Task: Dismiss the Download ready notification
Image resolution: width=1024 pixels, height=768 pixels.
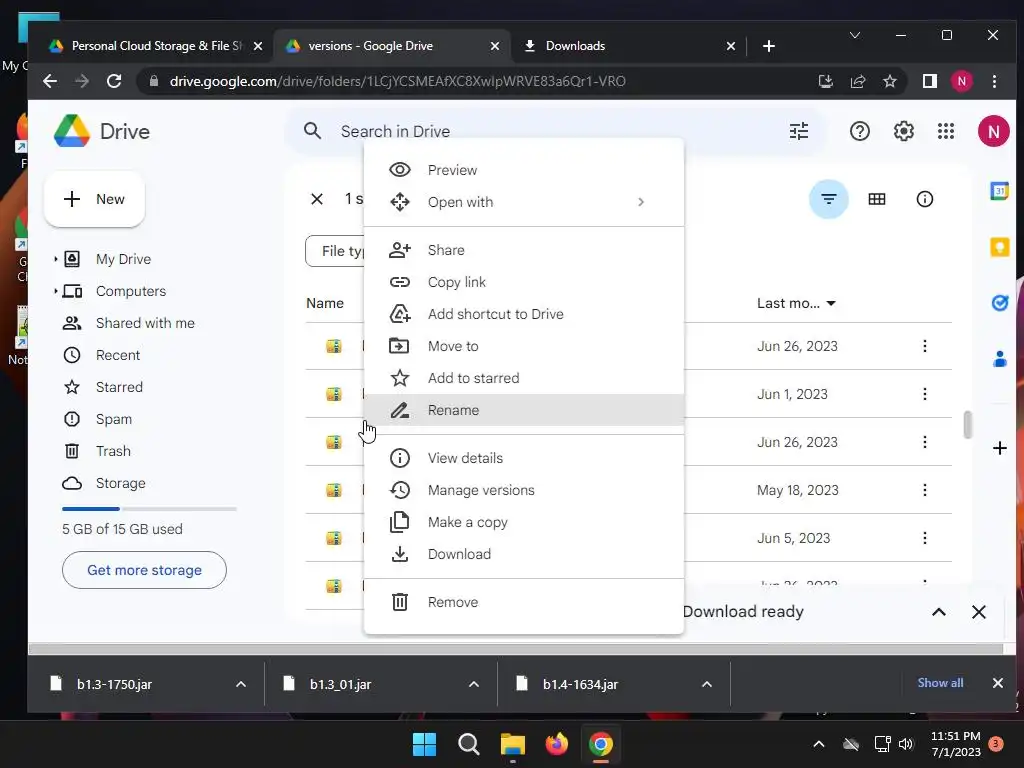Action: (978, 612)
